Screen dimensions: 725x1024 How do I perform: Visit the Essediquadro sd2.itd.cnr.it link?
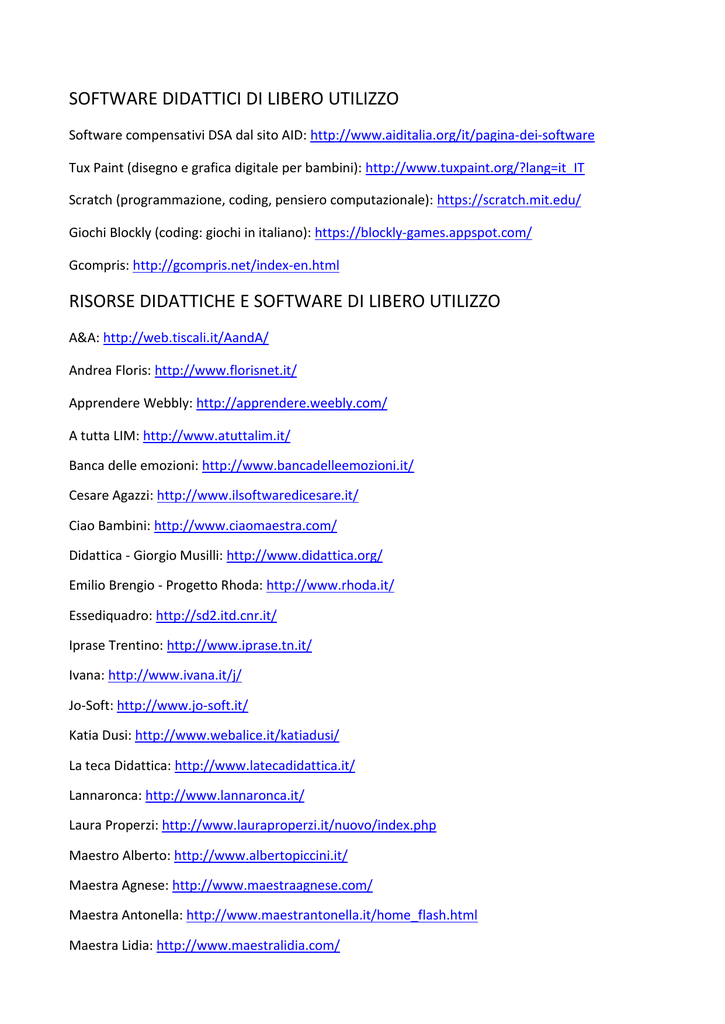coord(216,615)
